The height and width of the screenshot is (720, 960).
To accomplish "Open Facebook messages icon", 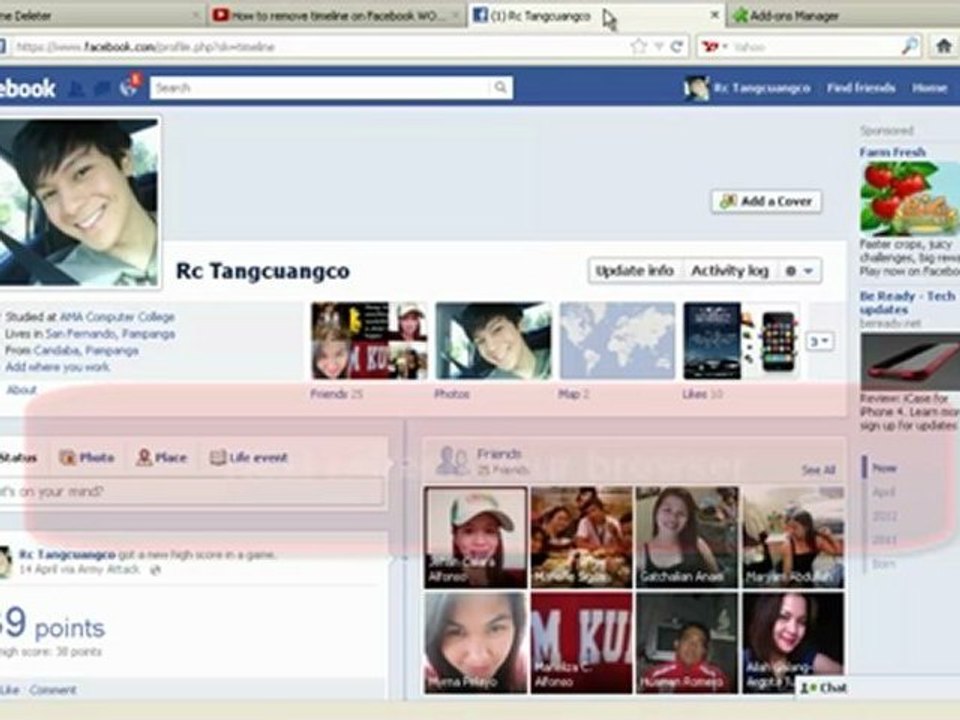I will [x=102, y=89].
